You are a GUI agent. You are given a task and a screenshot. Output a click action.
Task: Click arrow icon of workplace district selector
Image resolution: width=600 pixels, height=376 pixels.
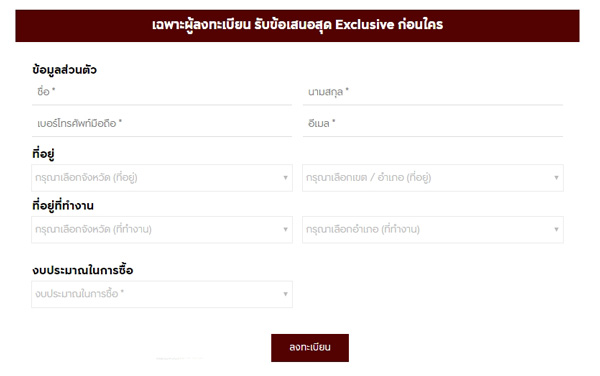(556, 229)
